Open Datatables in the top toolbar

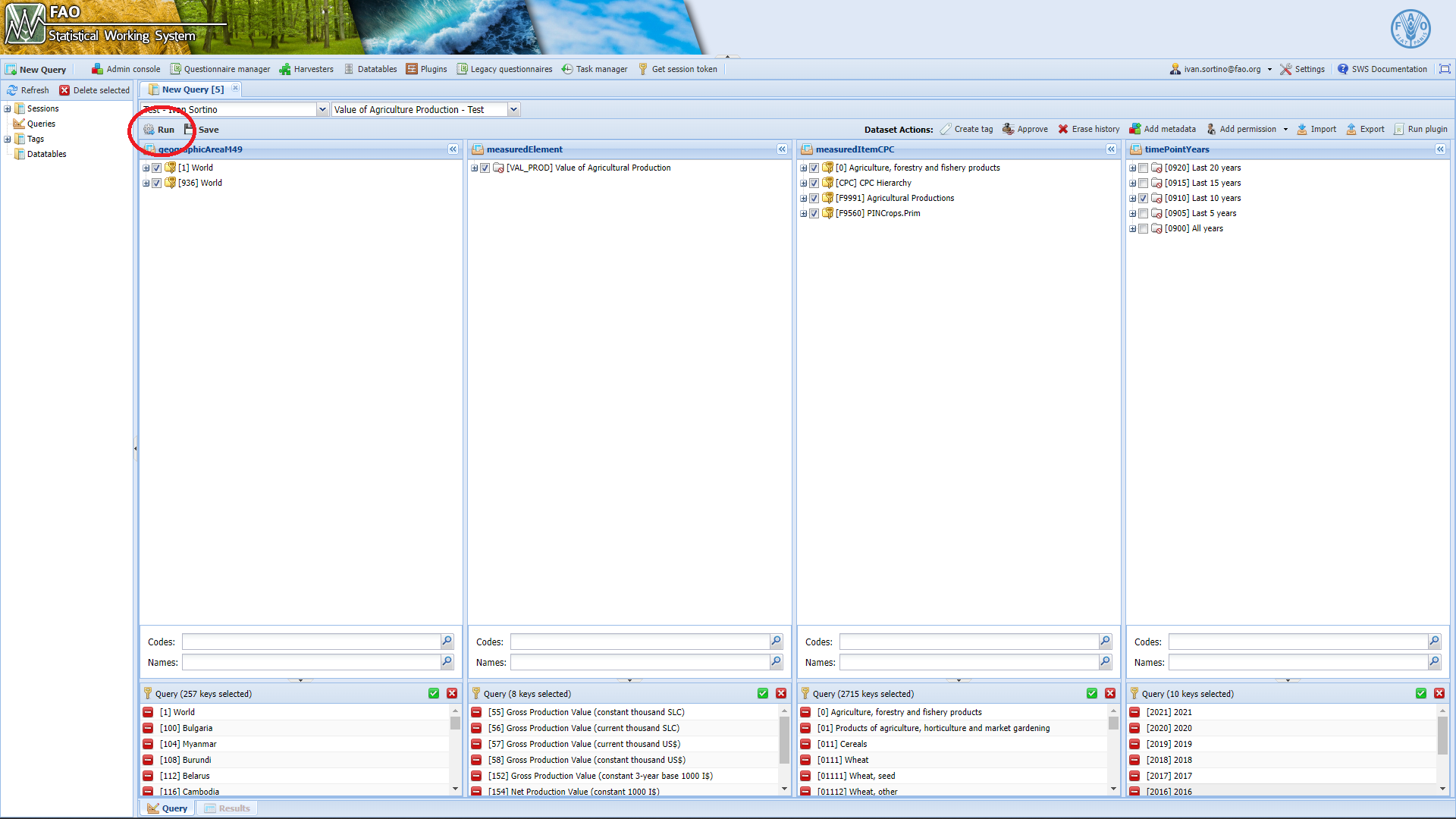370,69
